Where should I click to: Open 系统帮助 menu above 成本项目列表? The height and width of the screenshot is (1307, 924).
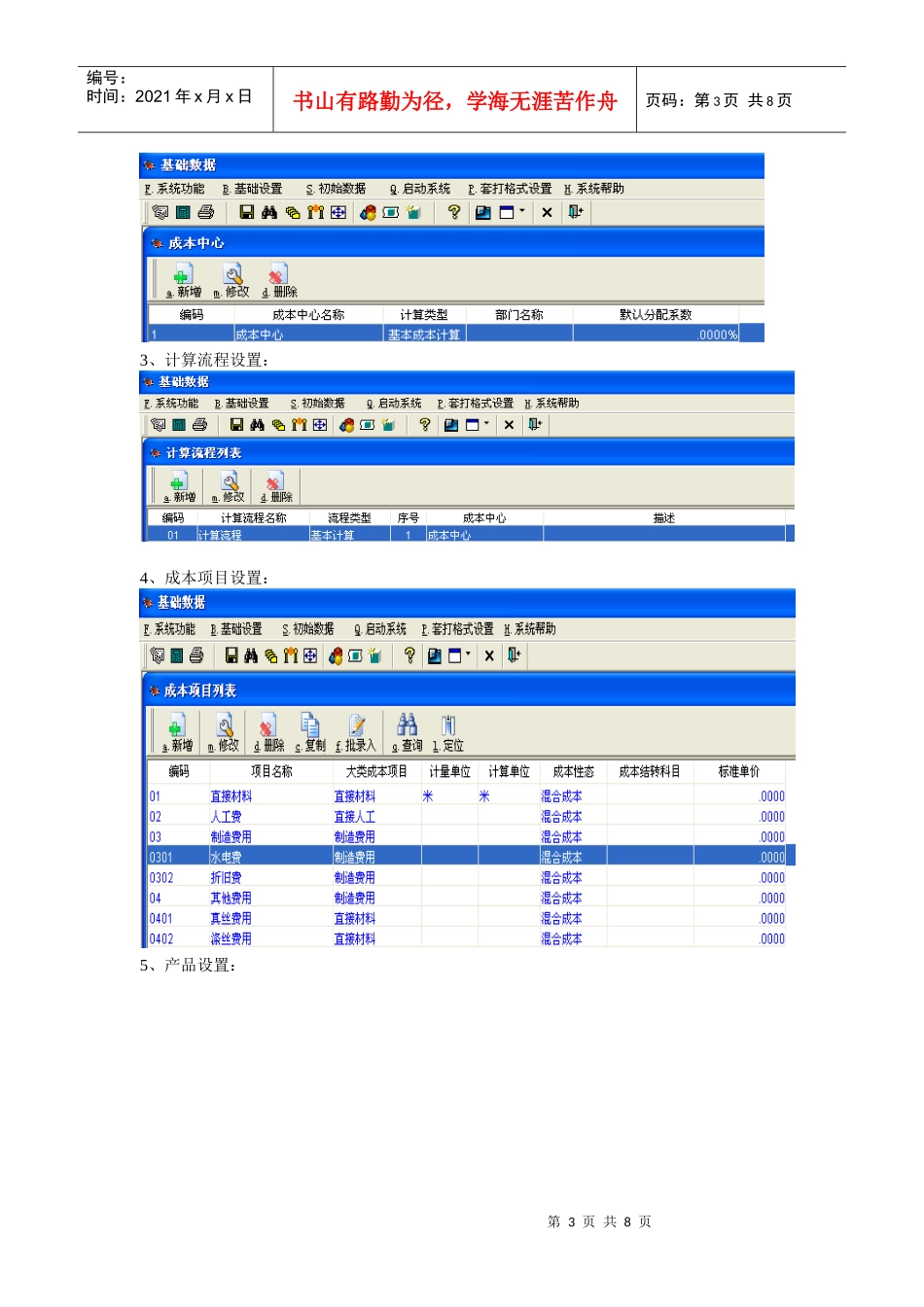530,629
